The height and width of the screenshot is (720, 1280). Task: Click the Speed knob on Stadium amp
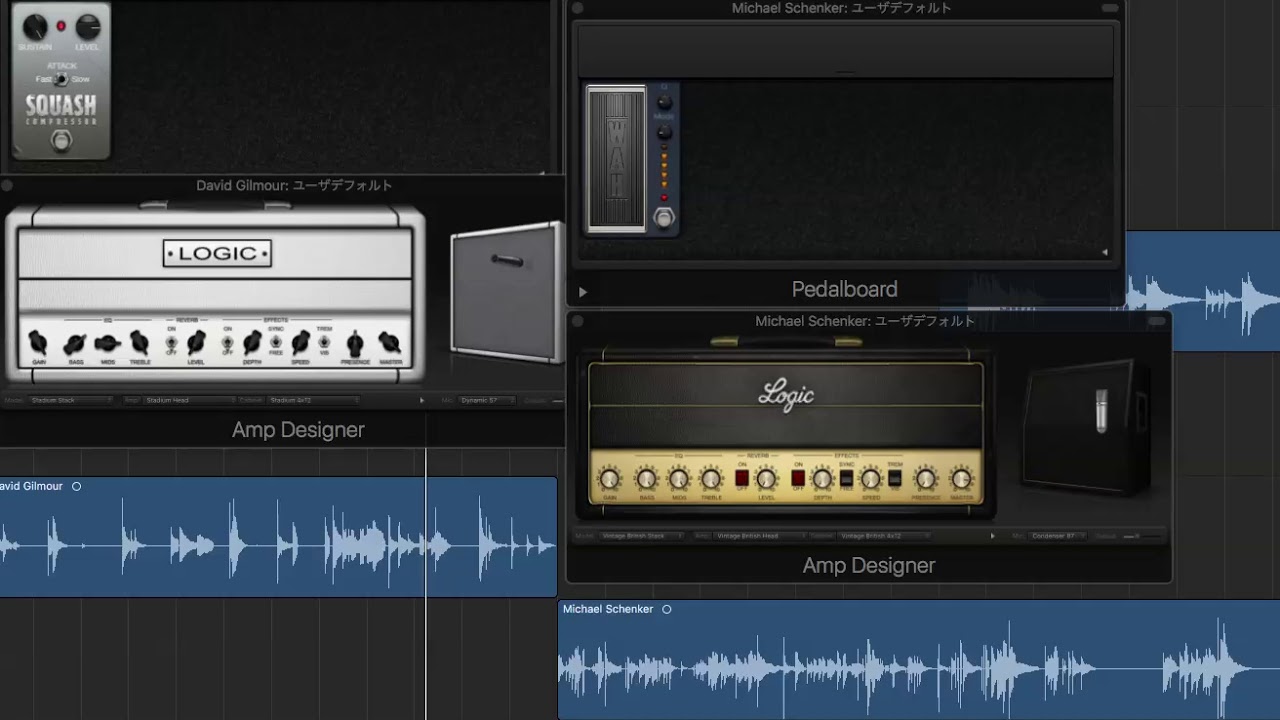click(300, 343)
